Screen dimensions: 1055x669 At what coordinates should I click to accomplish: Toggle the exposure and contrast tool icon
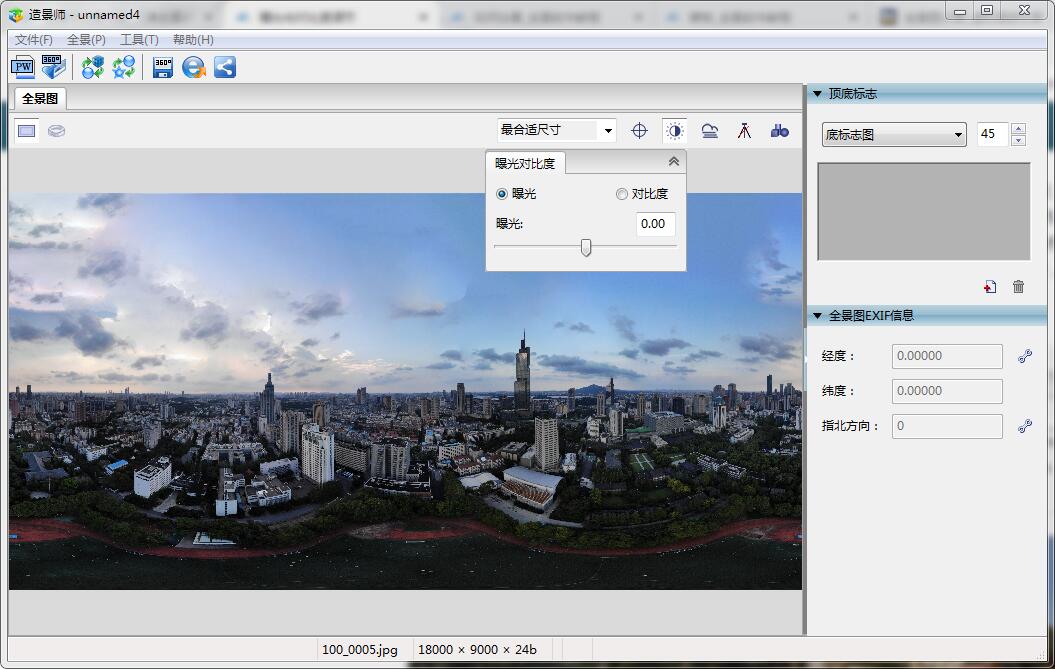click(x=674, y=131)
